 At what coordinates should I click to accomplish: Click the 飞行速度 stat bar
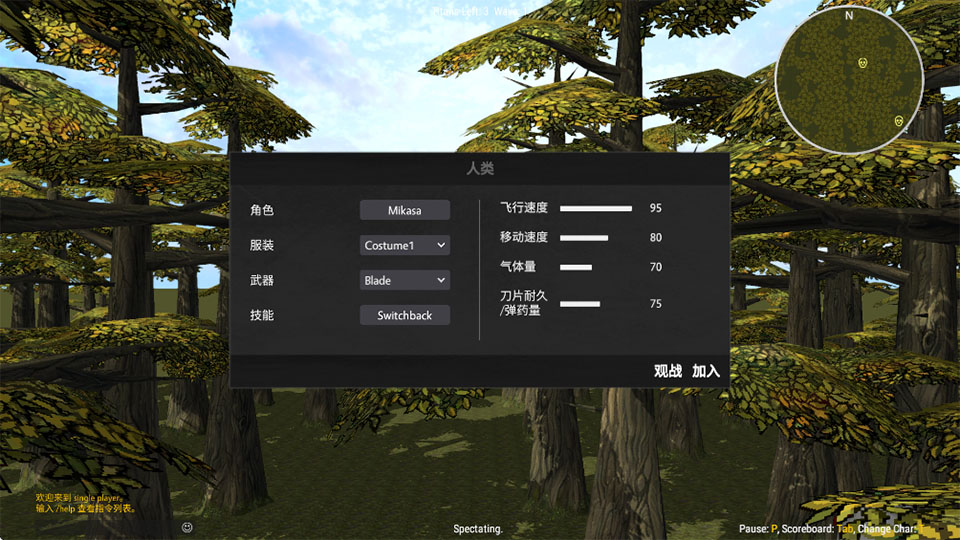pyautogui.click(x=596, y=209)
